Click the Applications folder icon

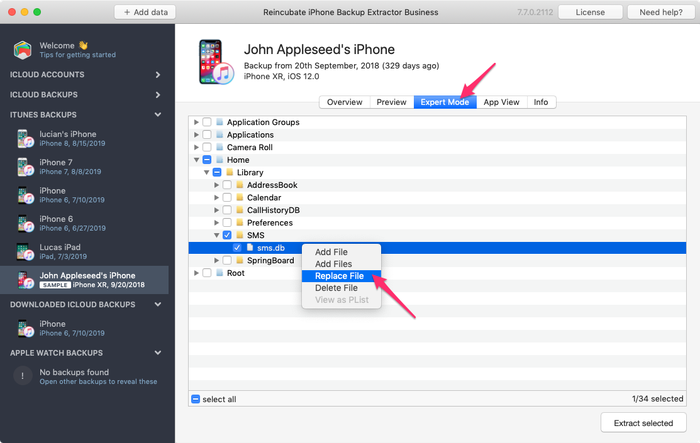219,134
